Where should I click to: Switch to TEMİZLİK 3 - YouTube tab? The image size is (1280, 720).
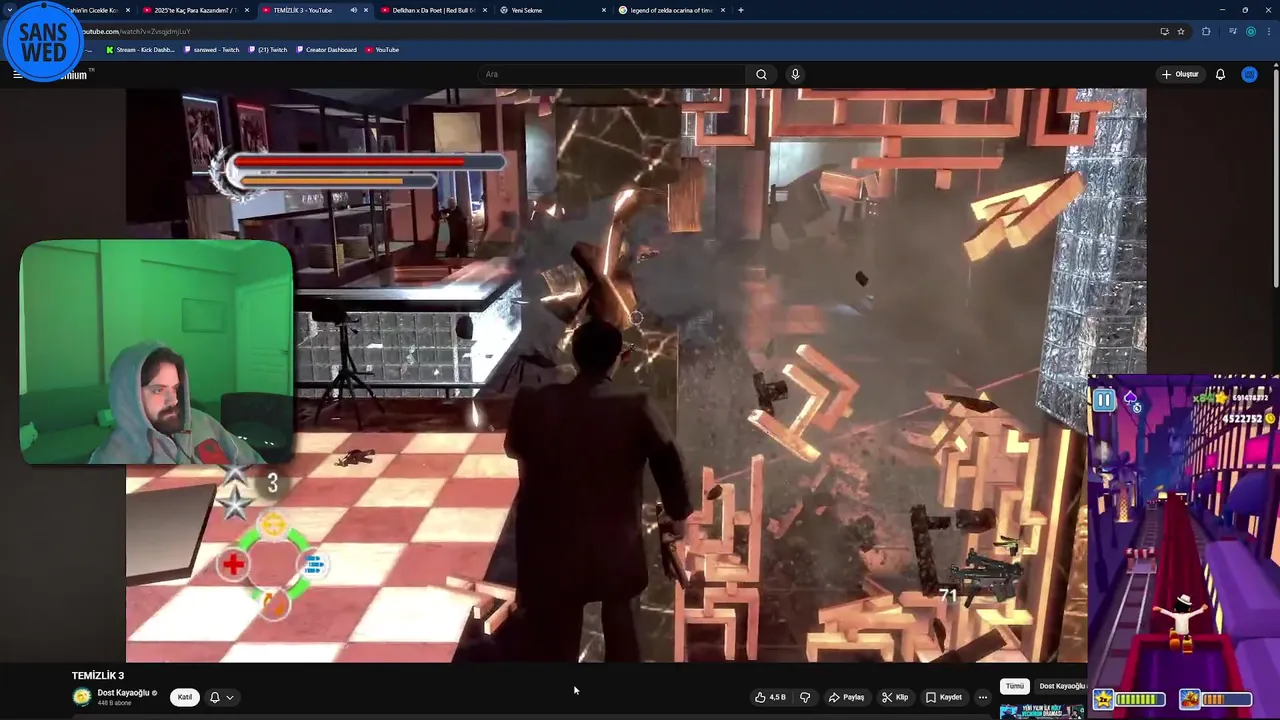(x=303, y=10)
